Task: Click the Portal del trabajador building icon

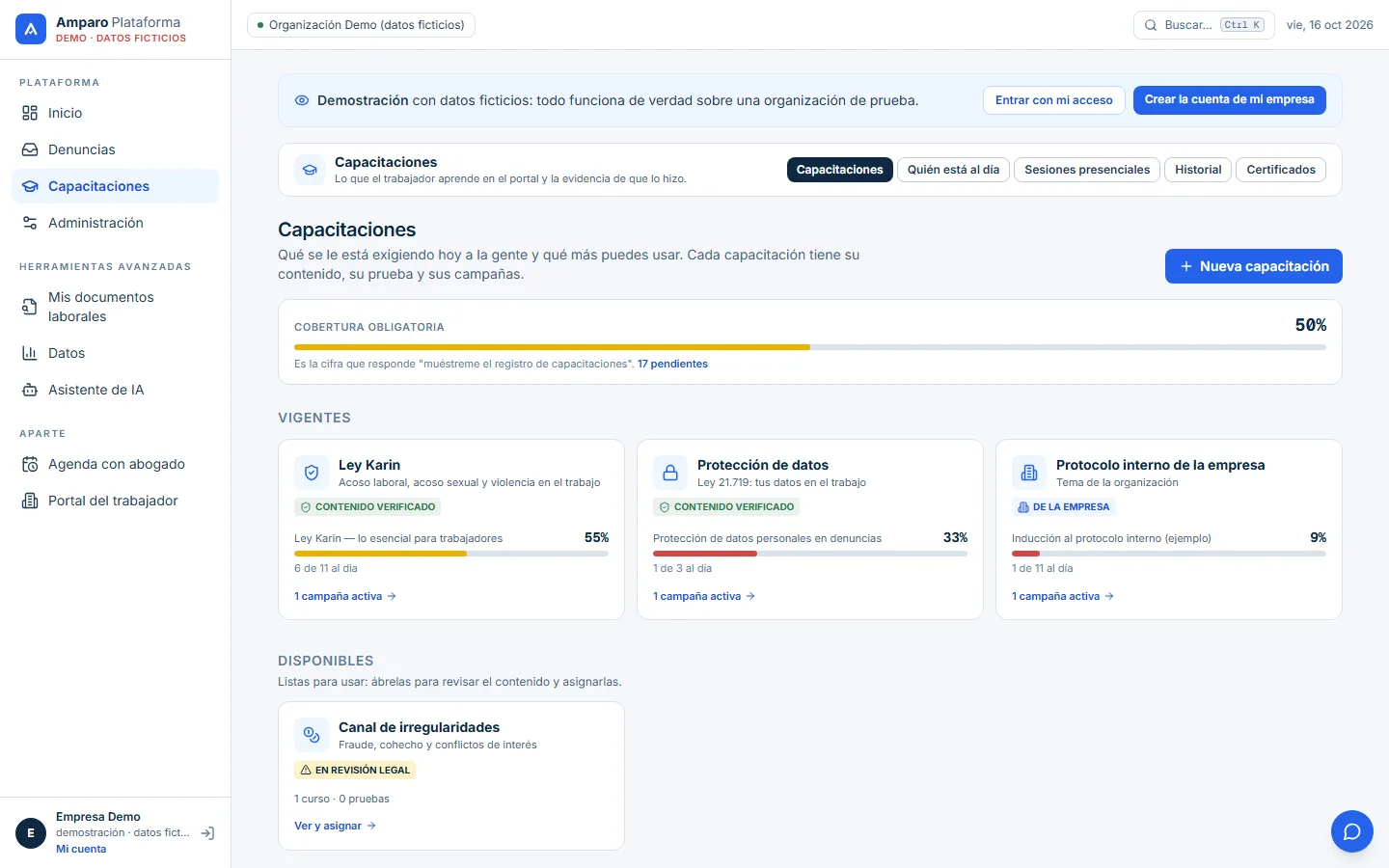Action: (x=30, y=501)
